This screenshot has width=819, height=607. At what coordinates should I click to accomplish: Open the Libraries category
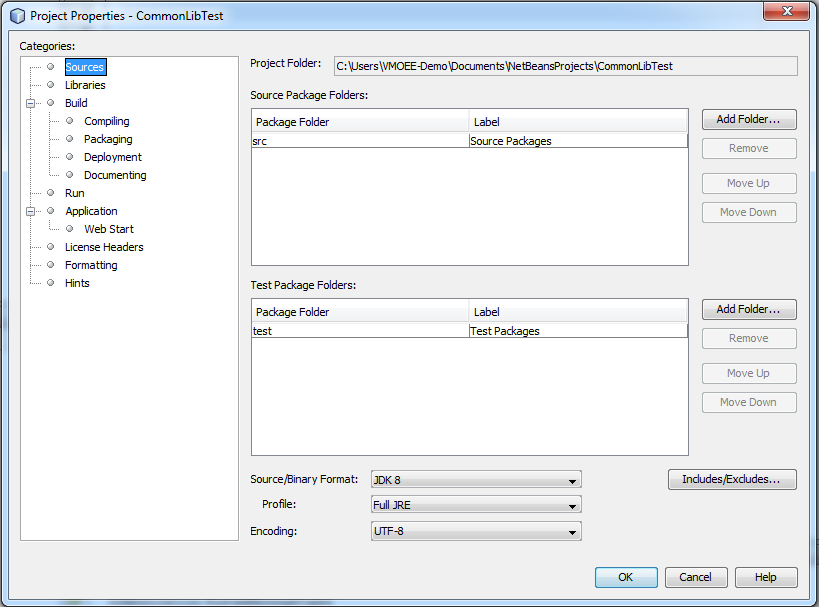[85, 85]
